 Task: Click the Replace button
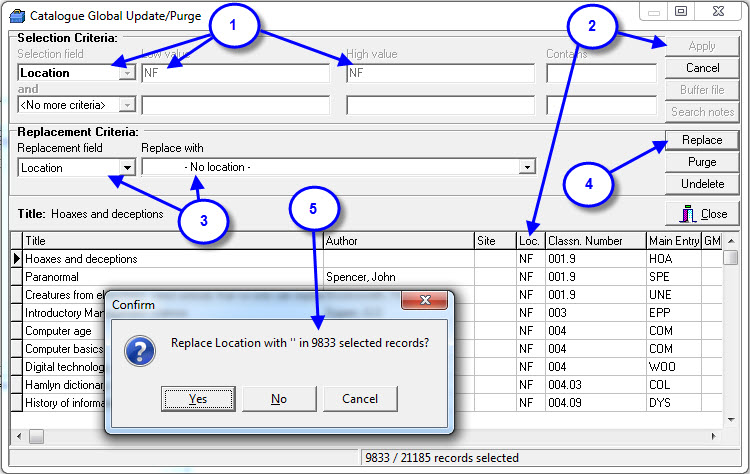click(702, 140)
